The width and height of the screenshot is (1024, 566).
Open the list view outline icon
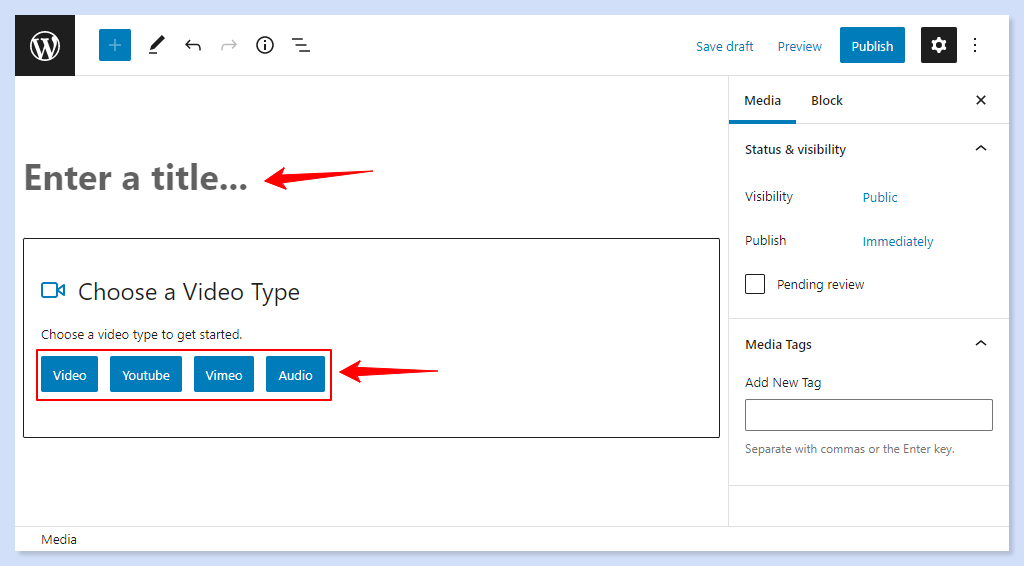[300, 45]
